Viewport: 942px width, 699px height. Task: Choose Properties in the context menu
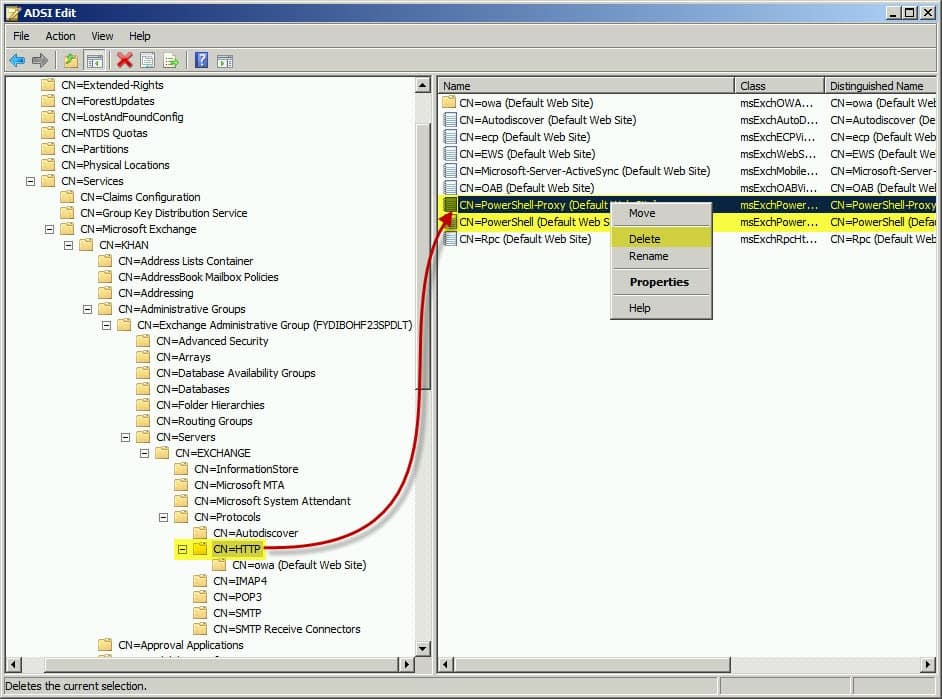[x=661, y=282]
